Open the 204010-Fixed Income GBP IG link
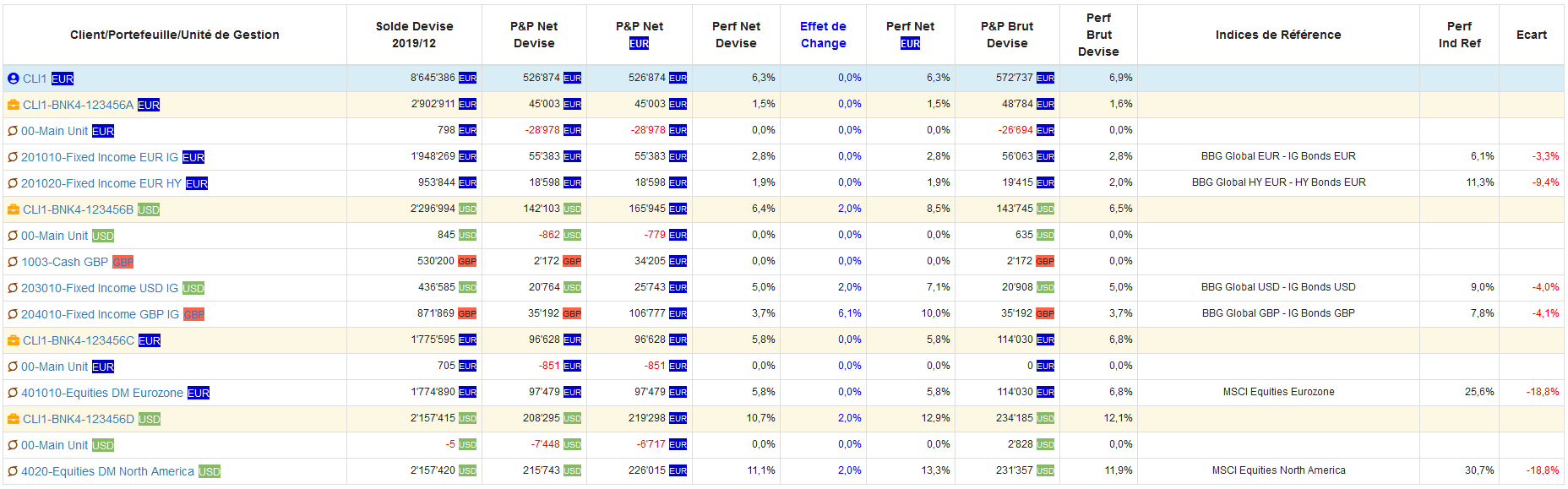This screenshot has height=489, width=1568. point(100,314)
